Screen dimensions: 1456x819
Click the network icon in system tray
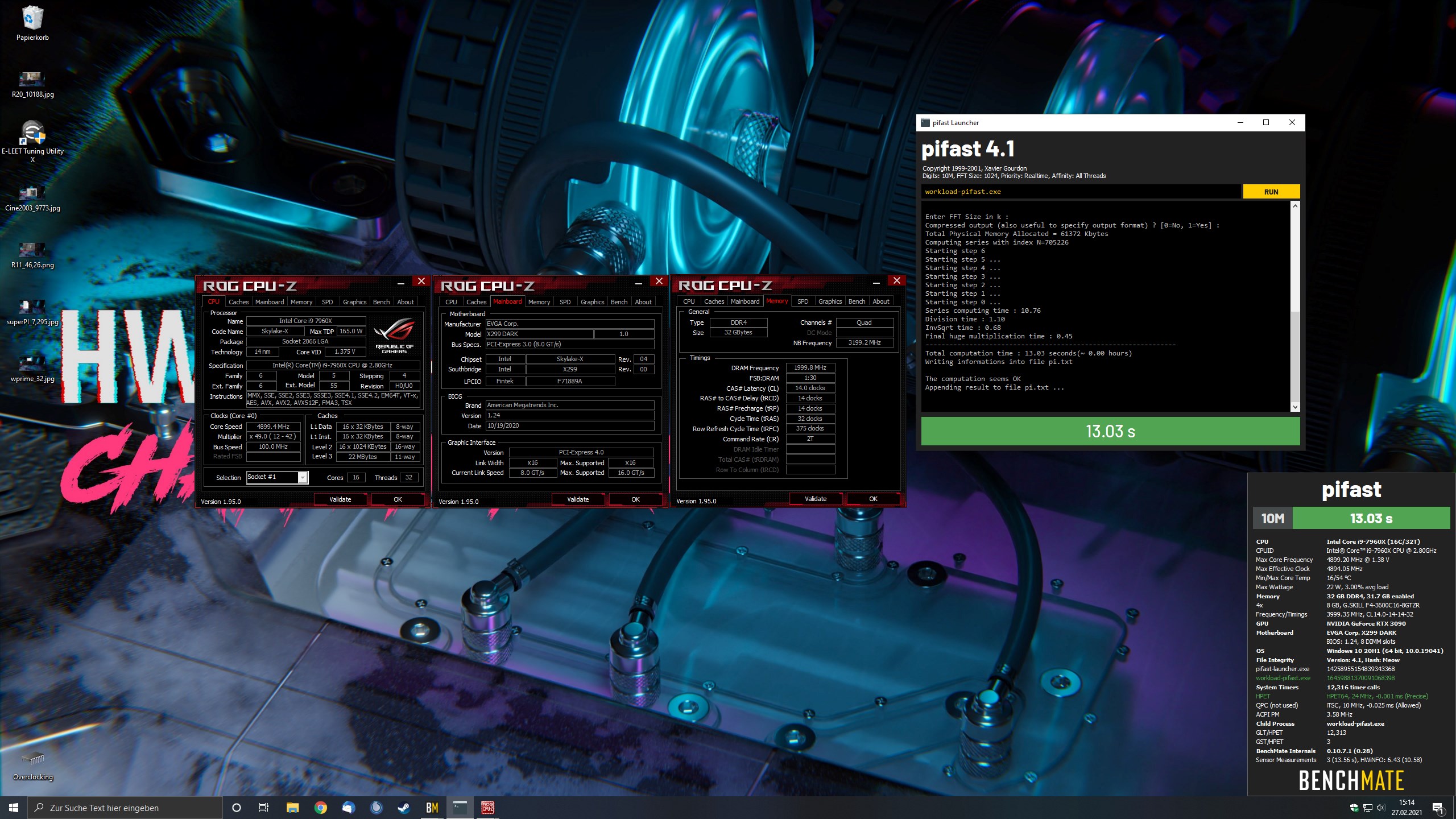[x=1367, y=808]
